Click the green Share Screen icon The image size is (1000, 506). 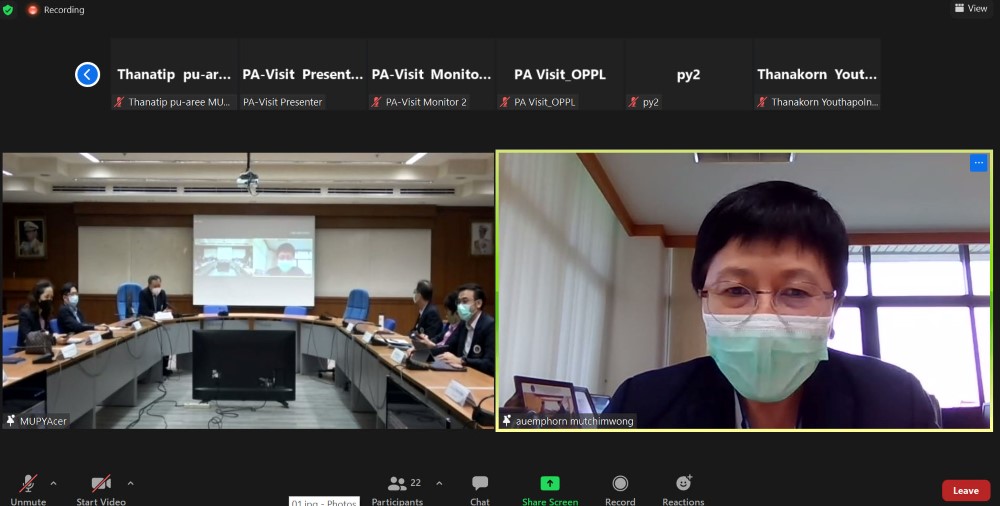point(550,485)
